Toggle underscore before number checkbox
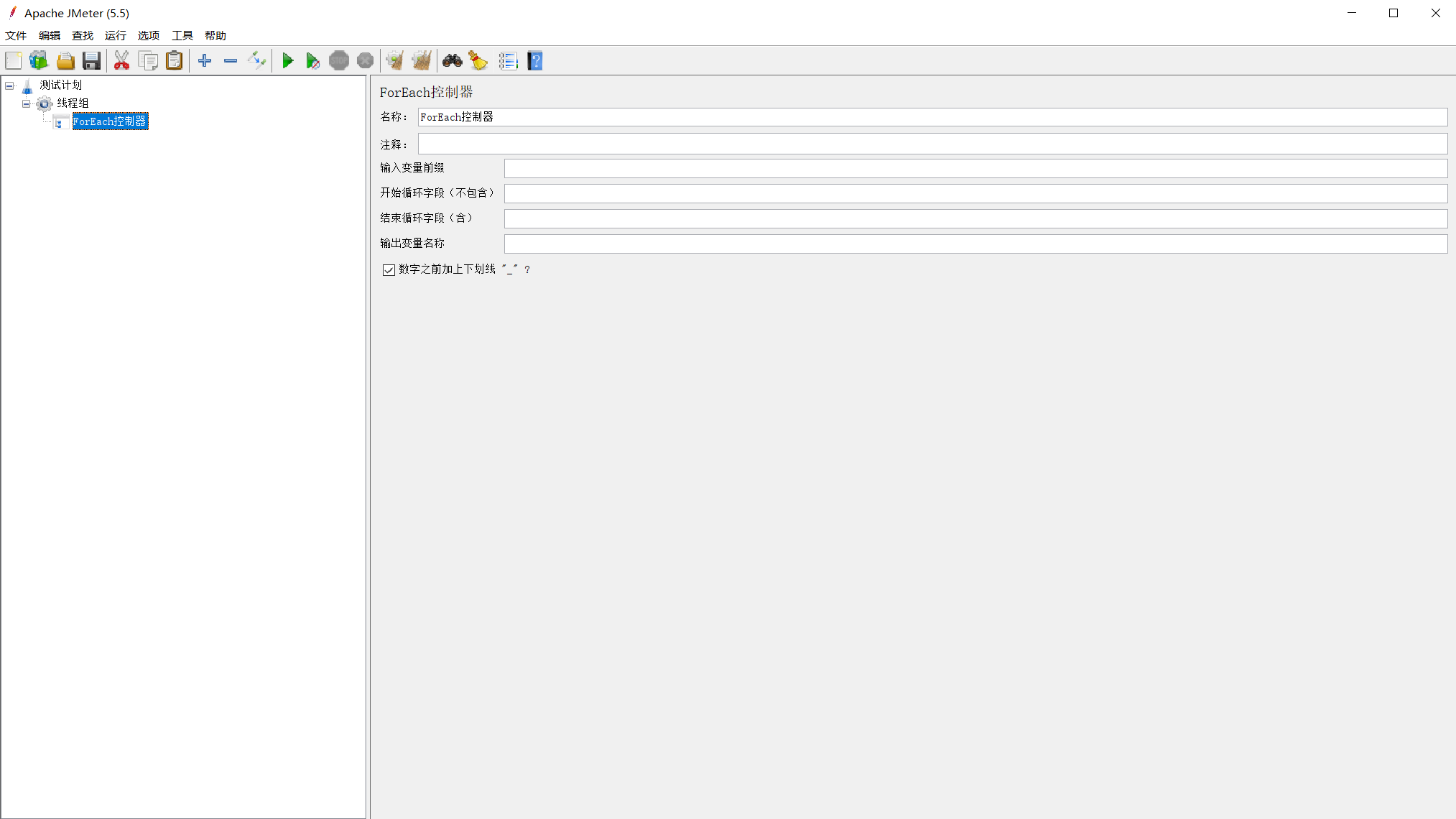 pyautogui.click(x=389, y=270)
